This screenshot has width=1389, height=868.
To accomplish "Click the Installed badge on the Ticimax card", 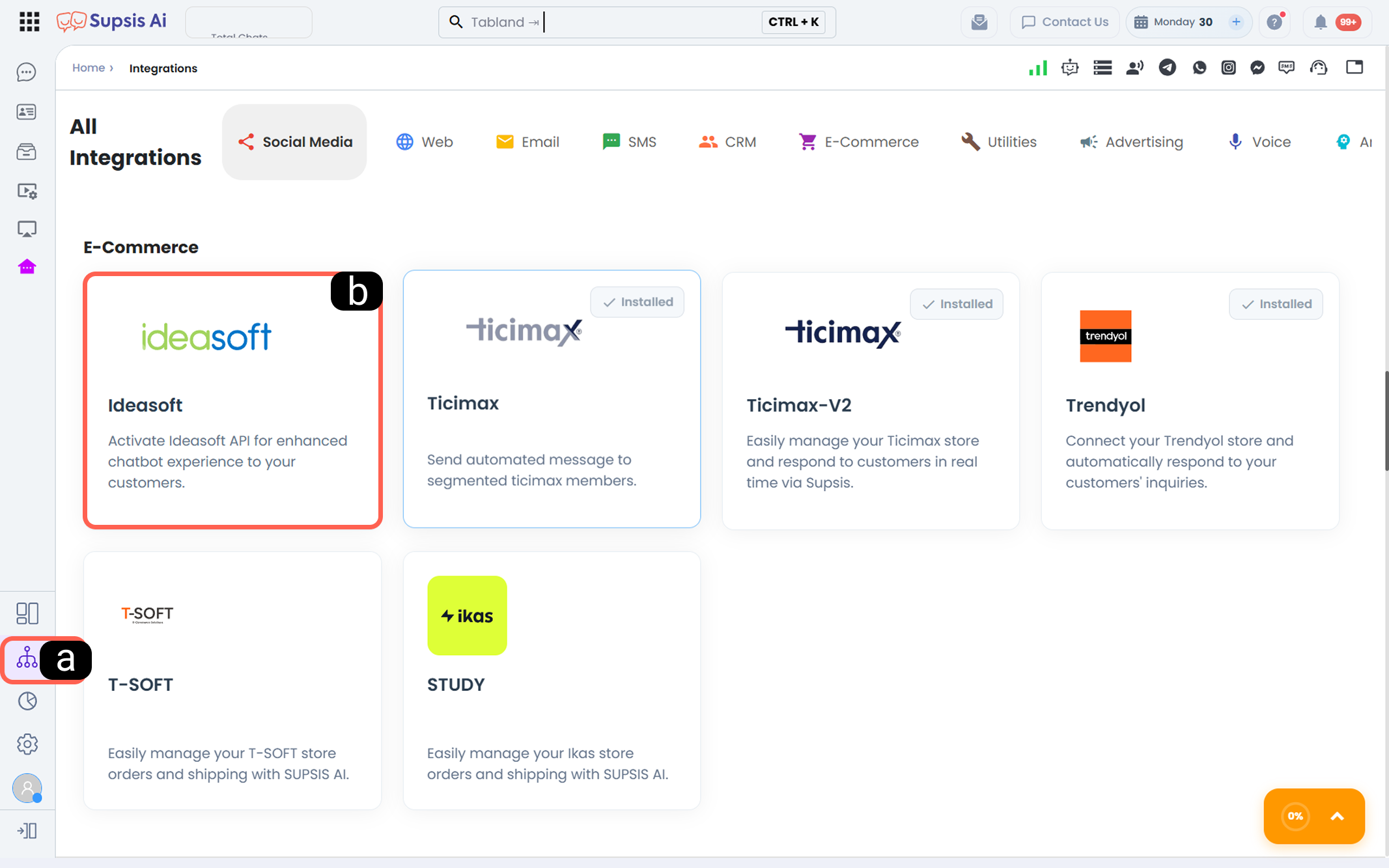I will pos(638,302).
